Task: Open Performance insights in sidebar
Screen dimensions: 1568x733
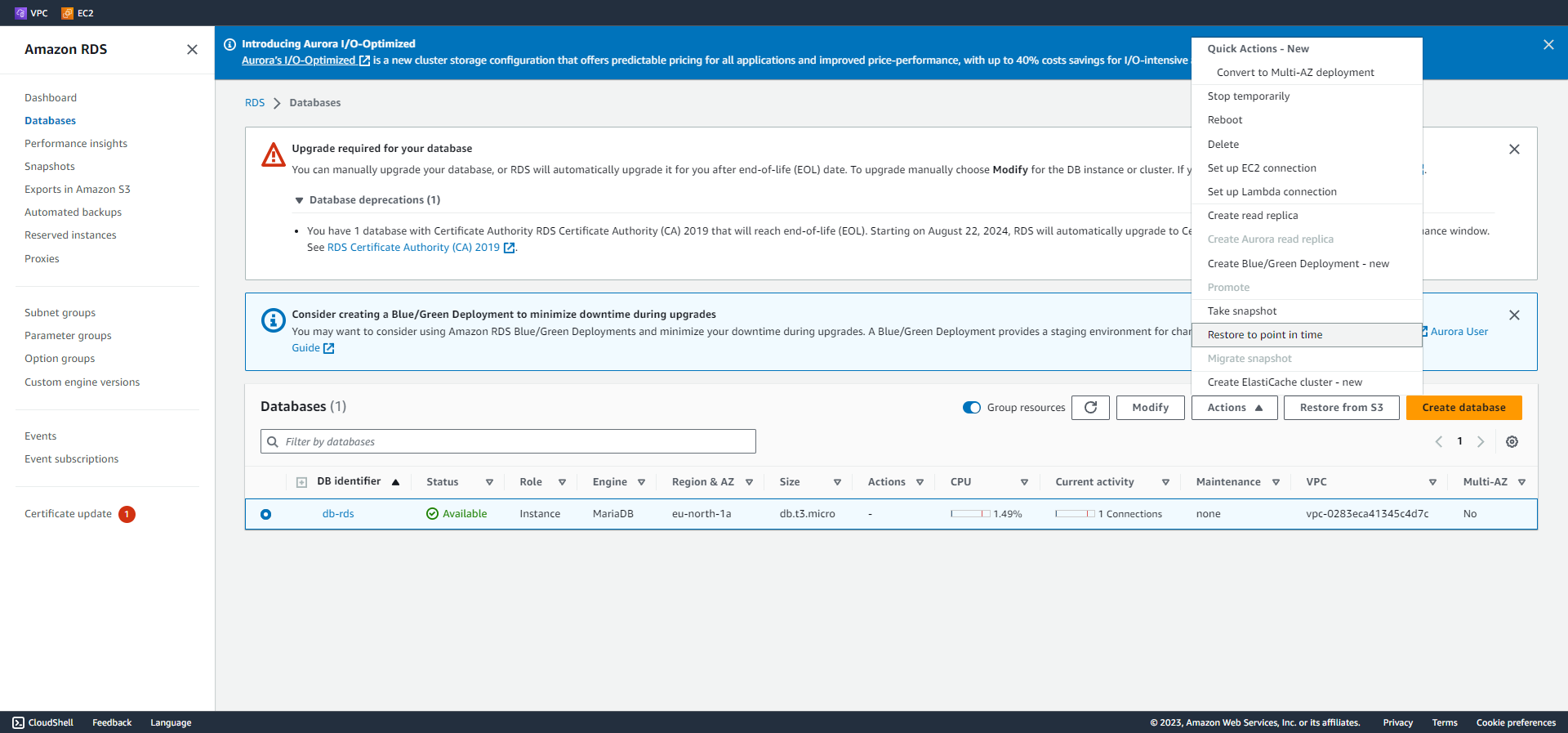Action: pos(76,144)
